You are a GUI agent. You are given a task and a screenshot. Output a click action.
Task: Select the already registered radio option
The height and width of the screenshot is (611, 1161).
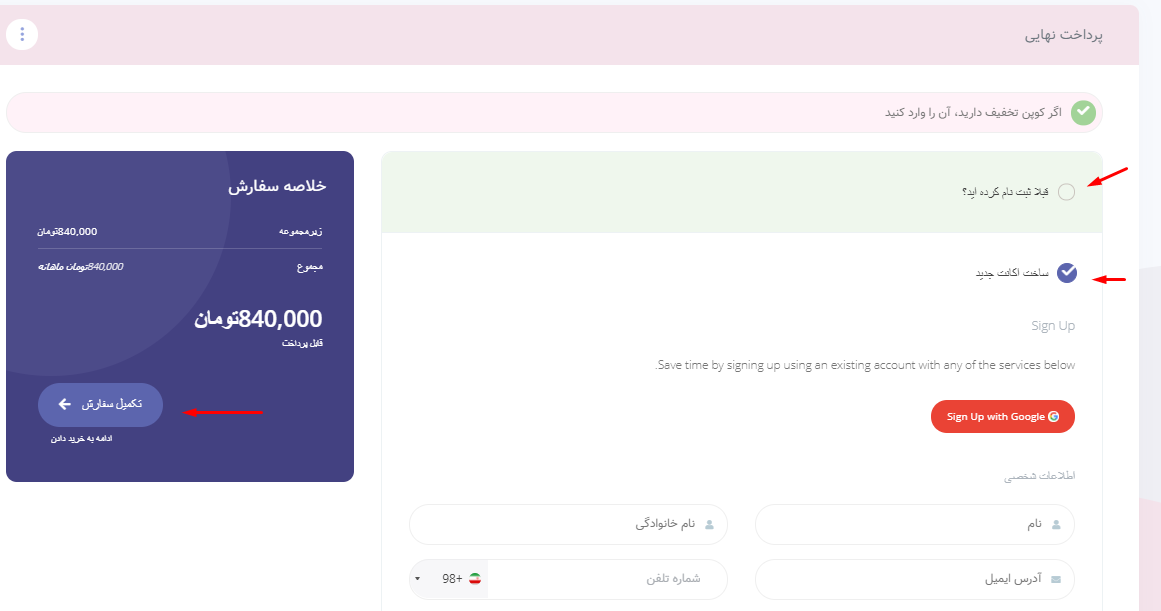(x=1066, y=192)
